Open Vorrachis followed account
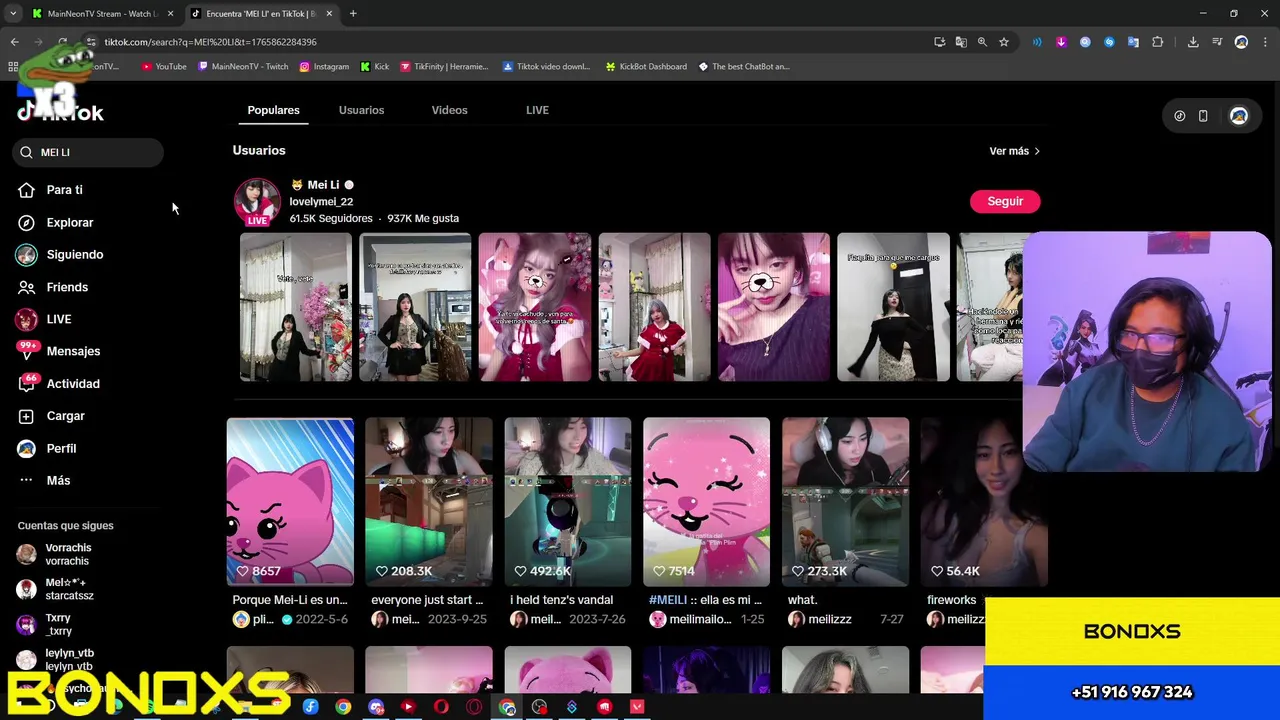1280x720 pixels. click(x=68, y=554)
